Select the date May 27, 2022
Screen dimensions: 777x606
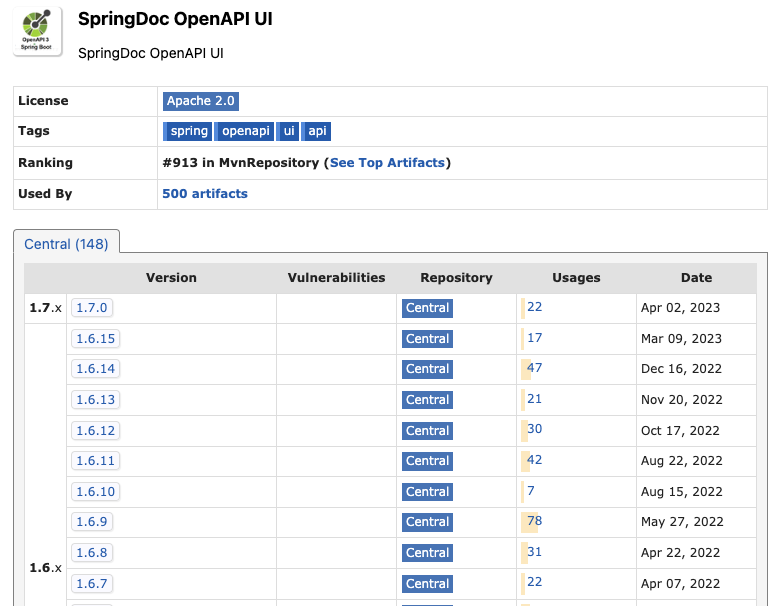[682, 522]
